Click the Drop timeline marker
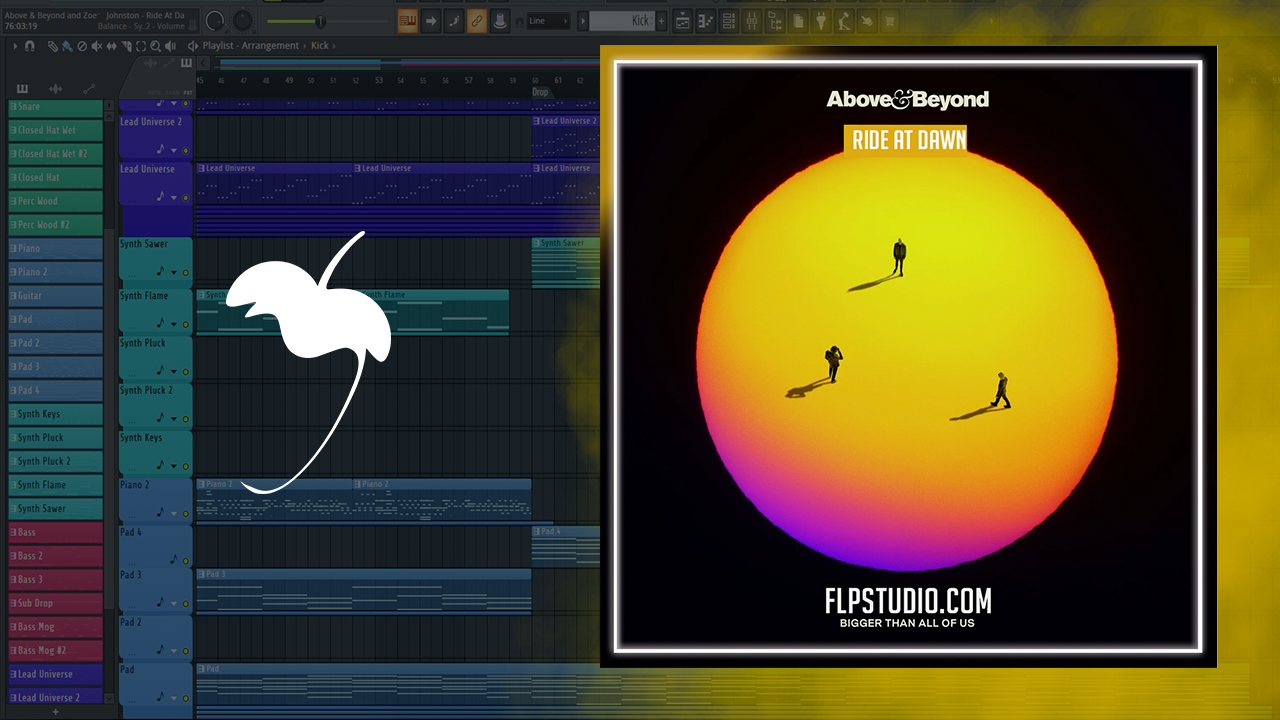Image resolution: width=1280 pixels, height=720 pixels. (x=540, y=92)
